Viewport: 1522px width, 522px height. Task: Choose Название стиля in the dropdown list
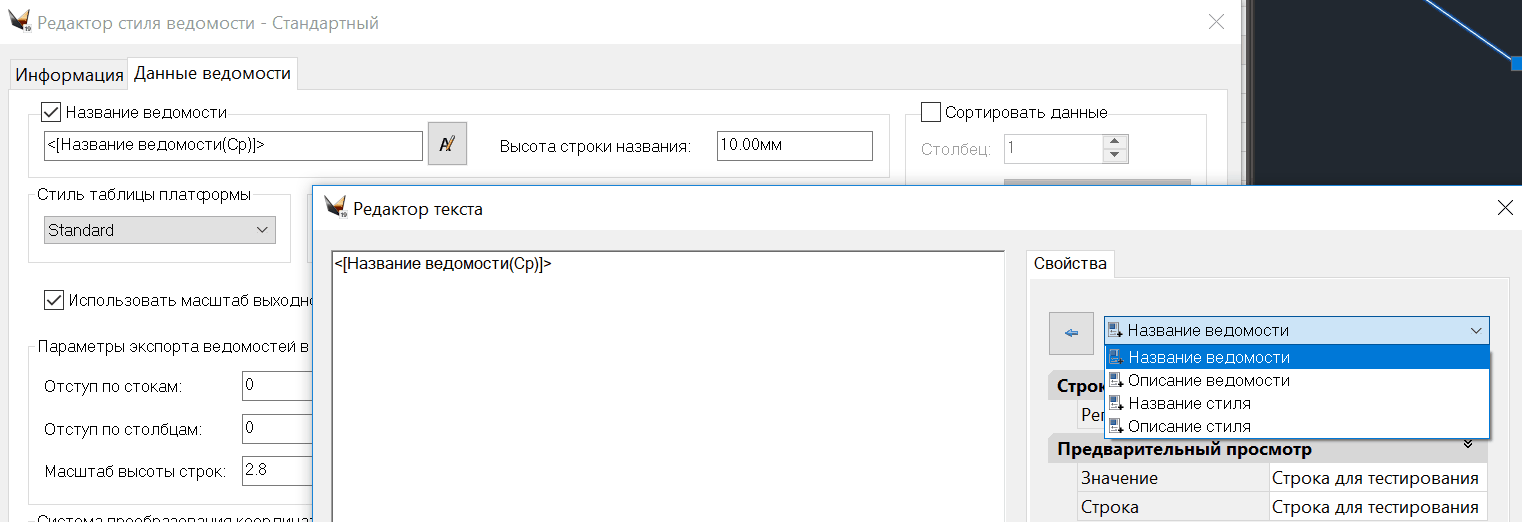tap(1189, 404)
